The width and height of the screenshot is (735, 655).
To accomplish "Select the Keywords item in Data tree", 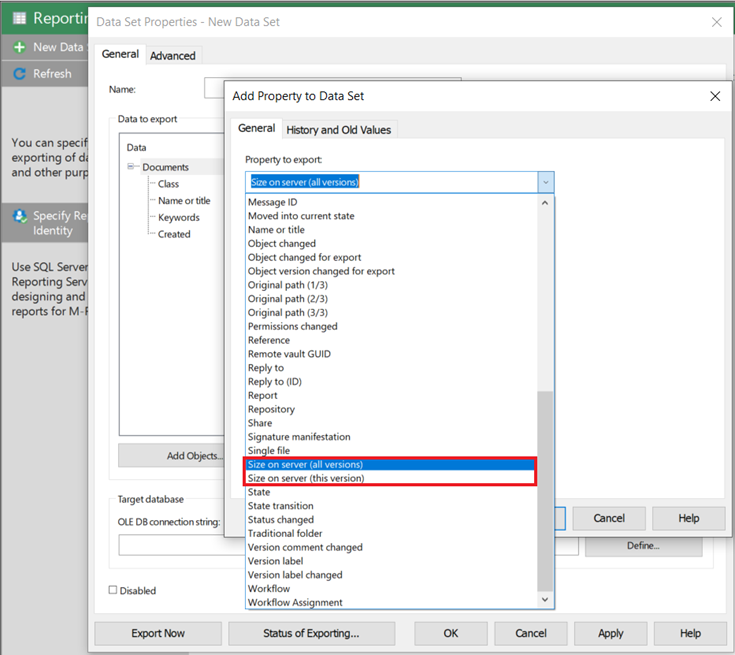I will [x=178, y=217].
